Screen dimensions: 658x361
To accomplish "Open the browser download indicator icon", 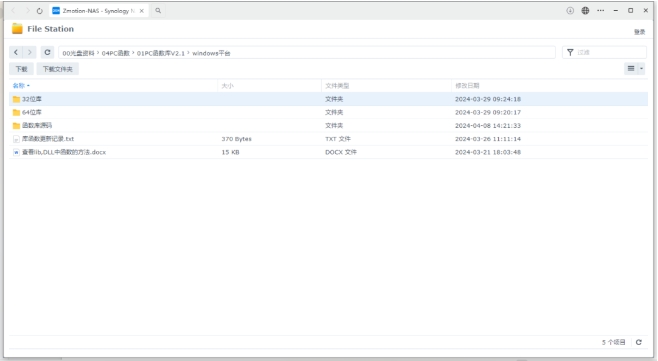I will (570, 10).
